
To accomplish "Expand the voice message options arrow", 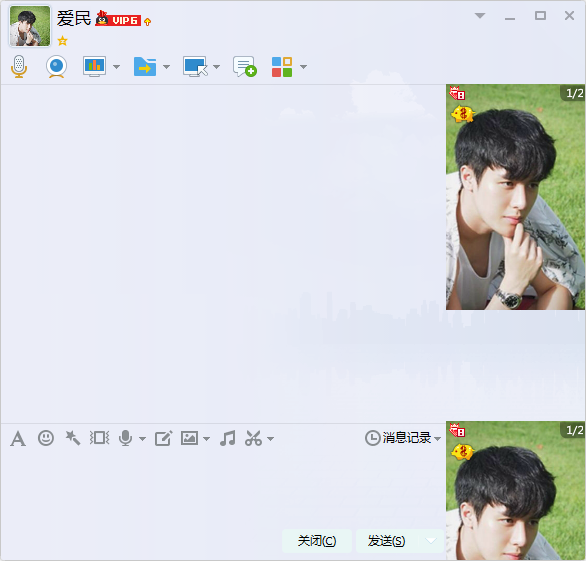I will pyautogui.click(x=142, y=439).
